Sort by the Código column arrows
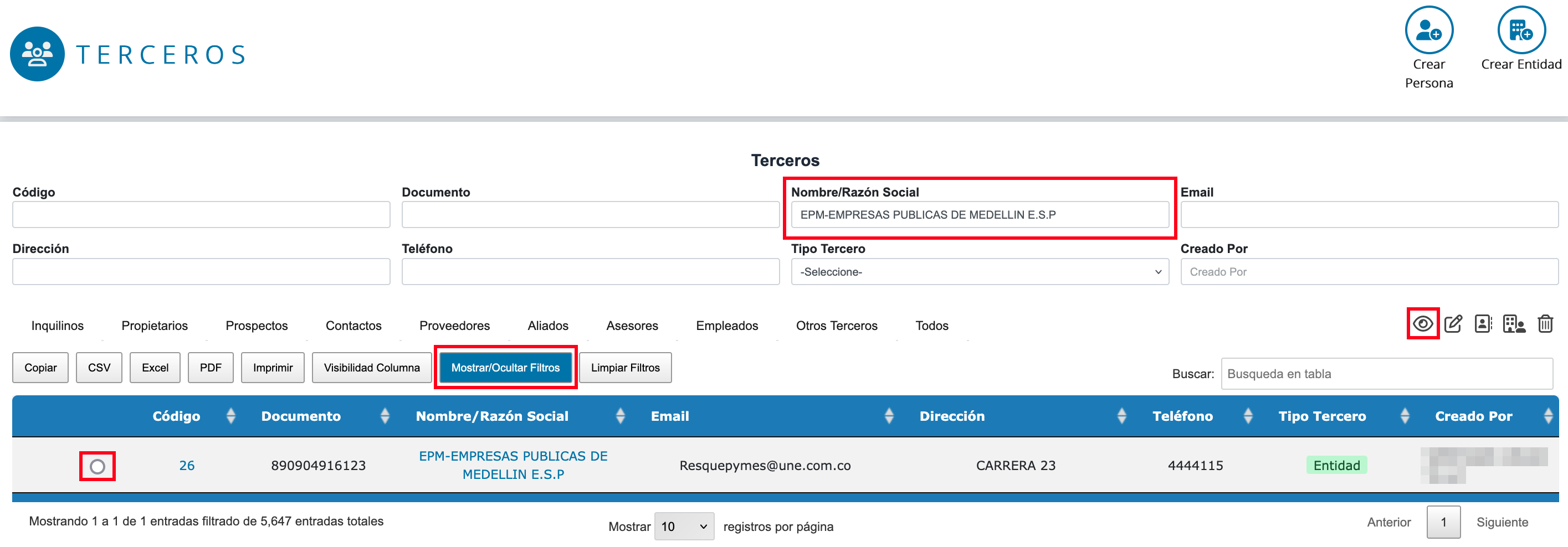 [x=230, y=416]
